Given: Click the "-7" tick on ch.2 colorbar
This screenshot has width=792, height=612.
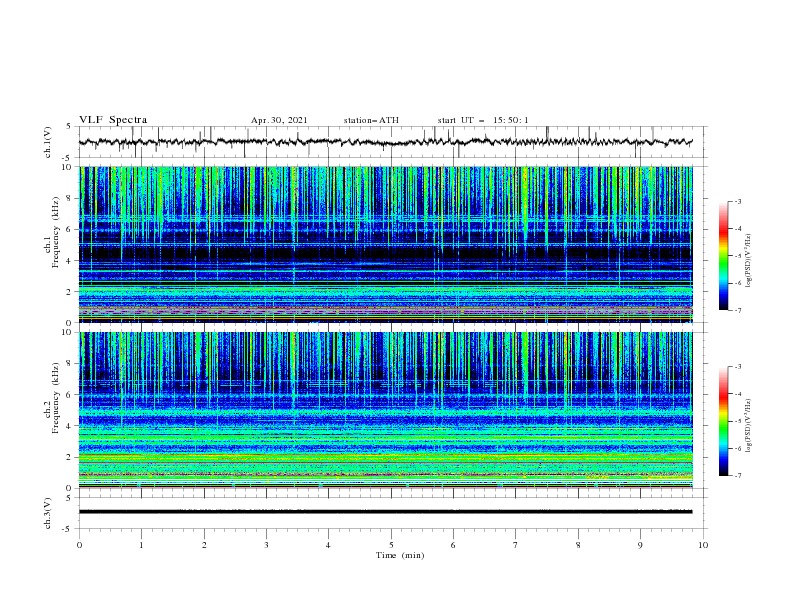Looking at the screenshot, I should point(738,476).
